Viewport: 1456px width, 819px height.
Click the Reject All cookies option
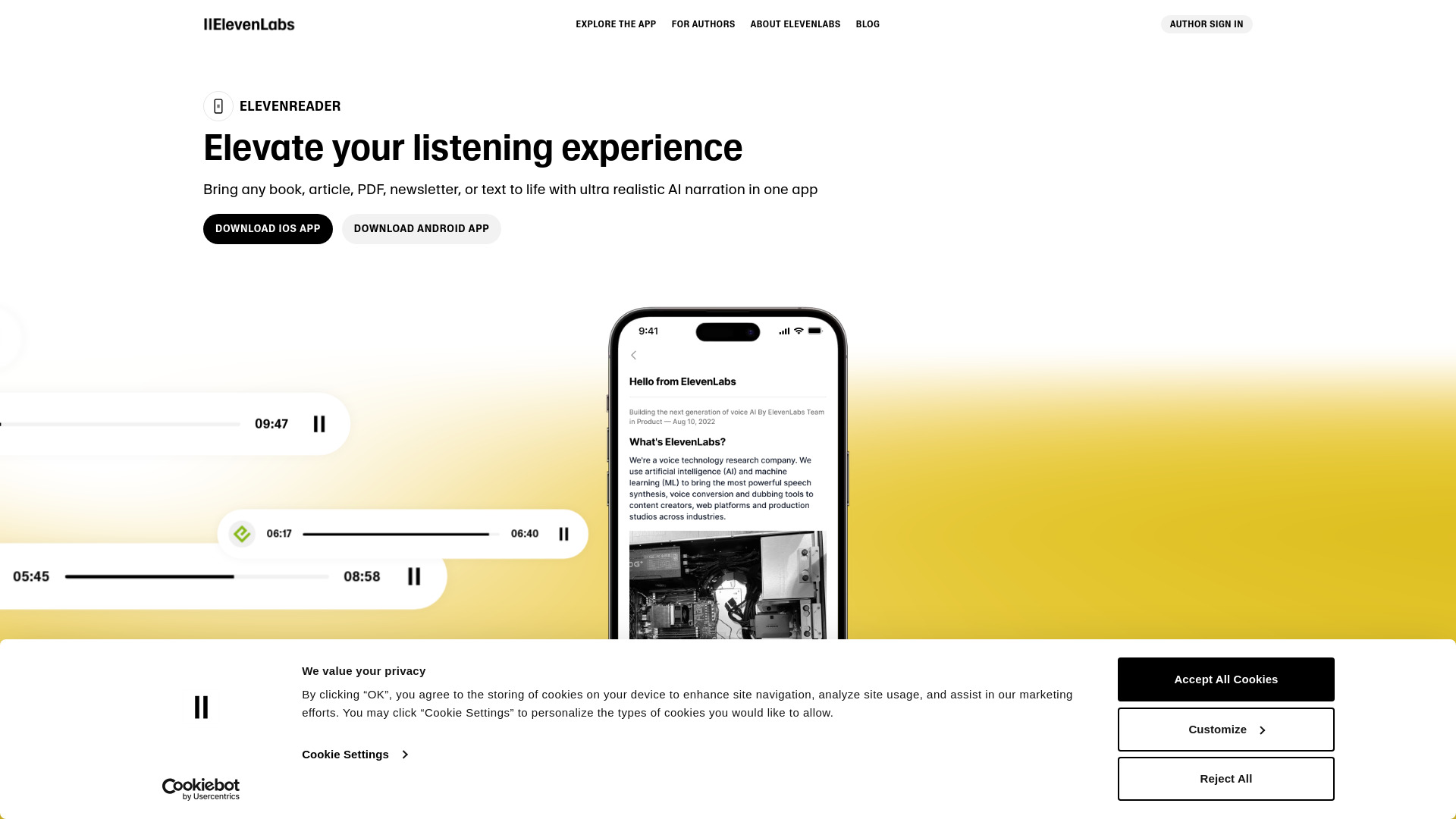(x=1226, y=778)
